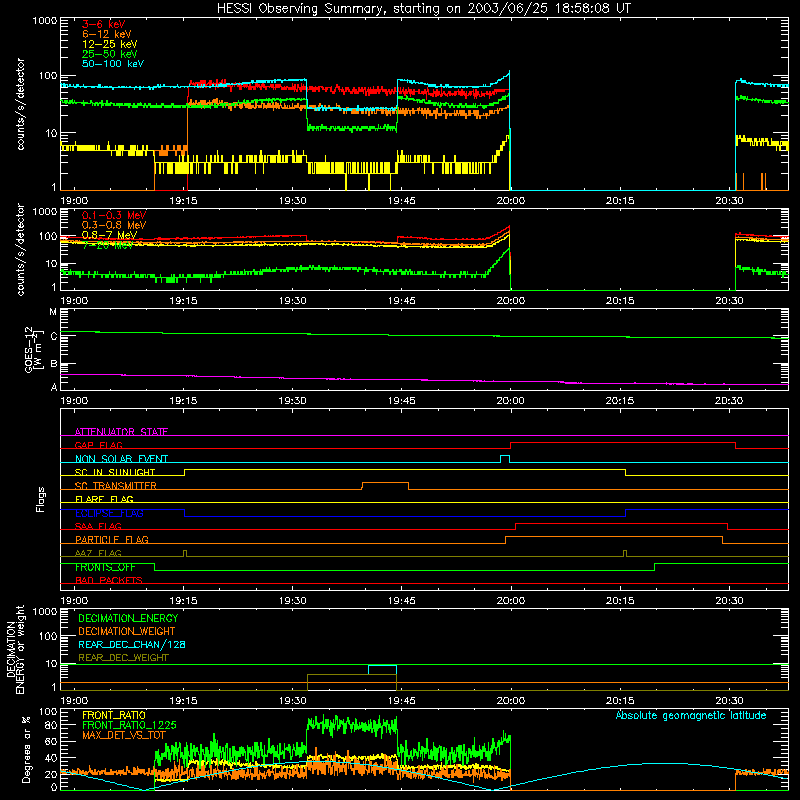Select the 'PARTICLE_FLAG' flag label

click(x=112, y=539)
